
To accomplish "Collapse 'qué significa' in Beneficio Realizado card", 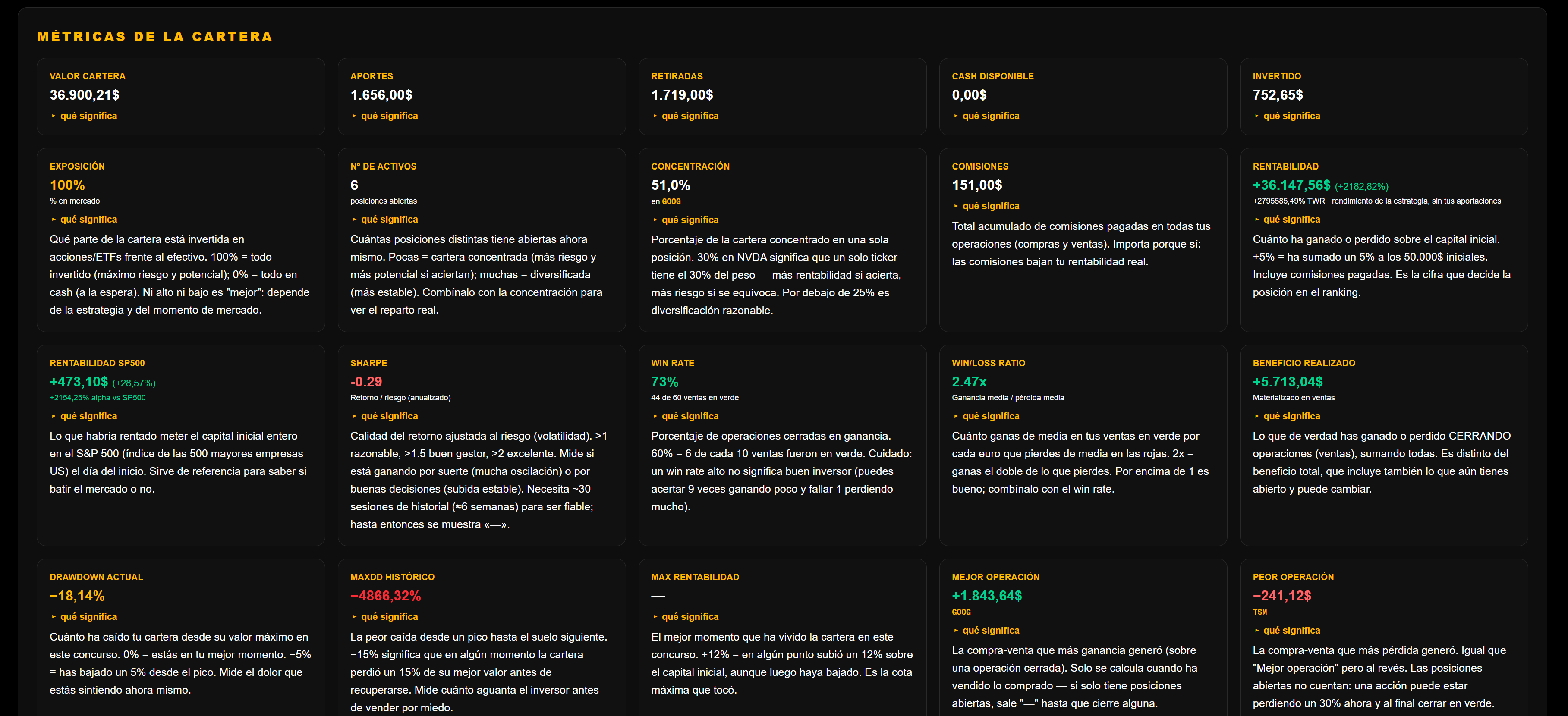I will 1287,416.
